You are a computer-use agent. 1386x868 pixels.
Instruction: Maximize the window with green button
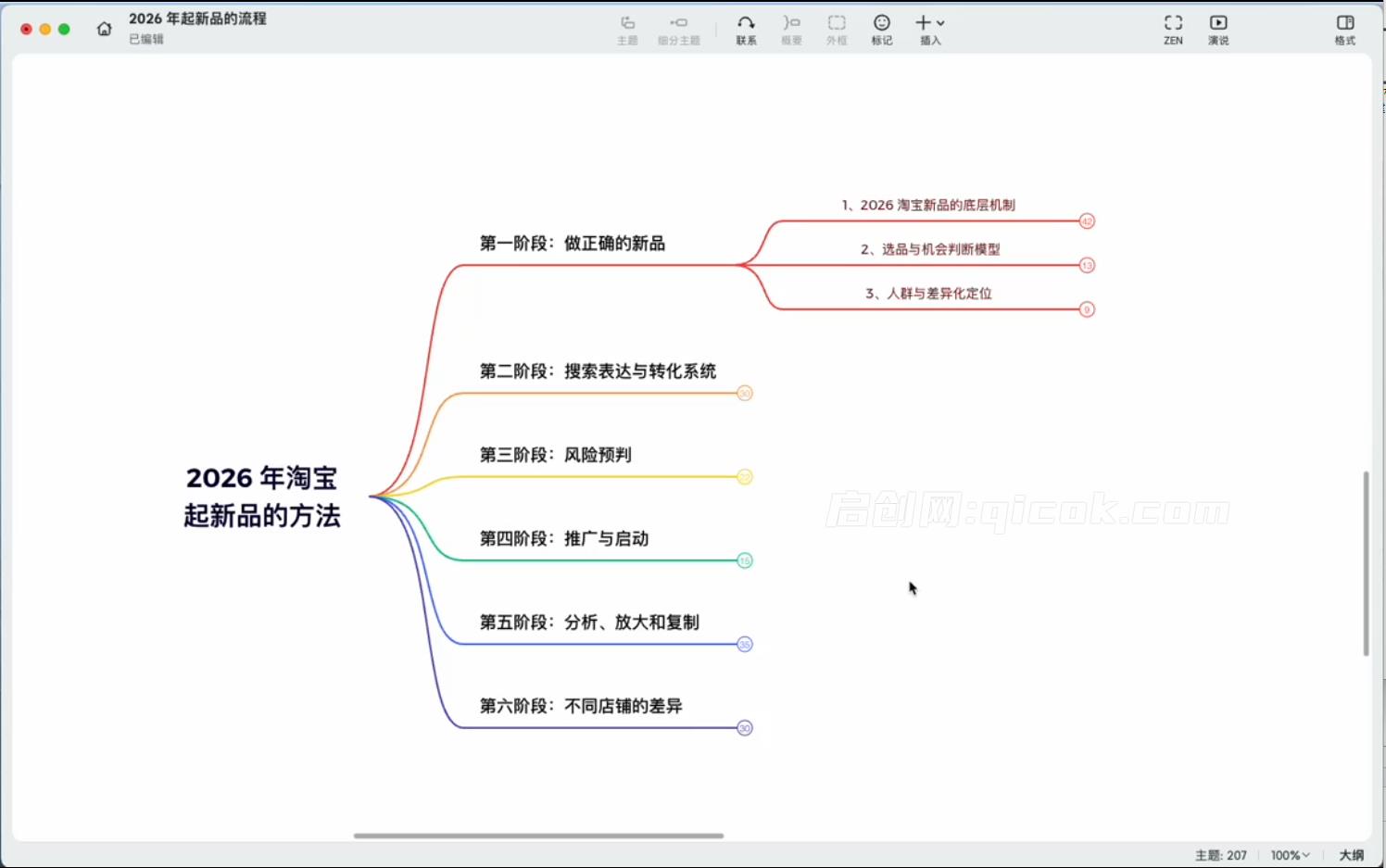coord(64,30)
